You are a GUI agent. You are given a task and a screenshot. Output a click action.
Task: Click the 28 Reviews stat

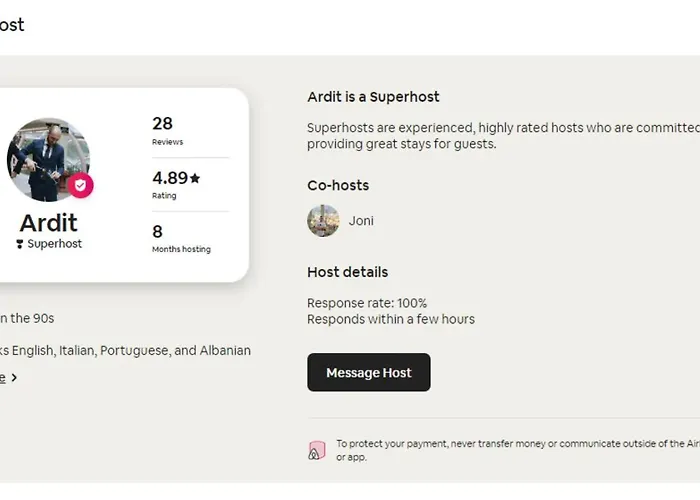coord(167,130)
